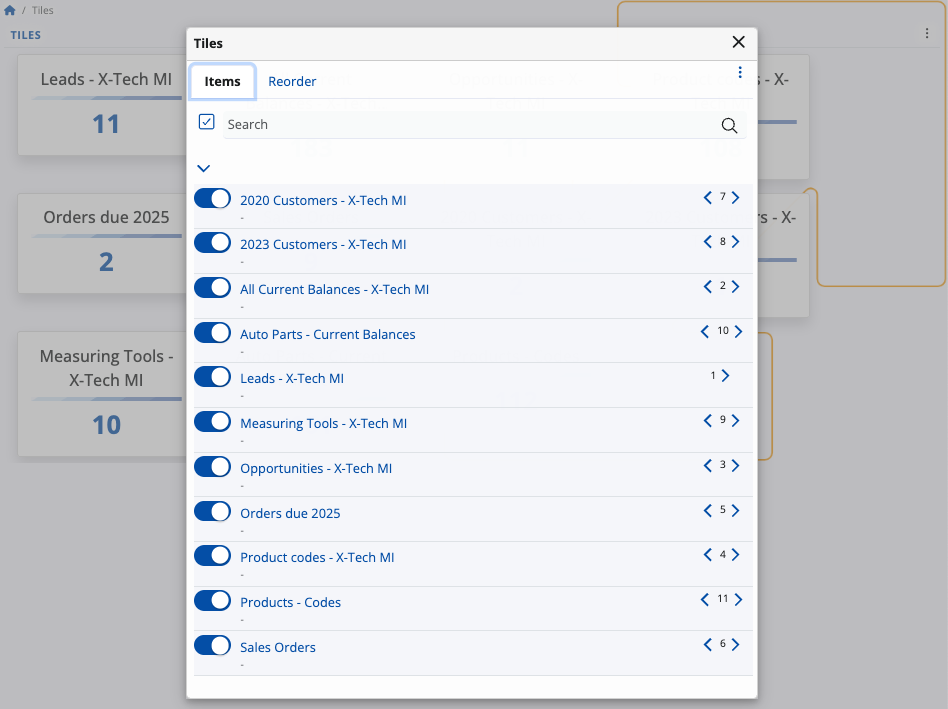Move All Current Balances to next position
Screen dimensions: 948x709
(736, 287)
